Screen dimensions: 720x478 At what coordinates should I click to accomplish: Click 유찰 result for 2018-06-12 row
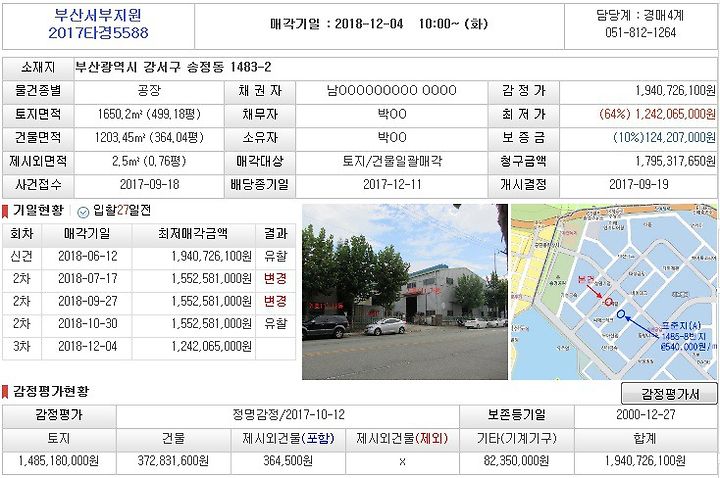[275, 256]
